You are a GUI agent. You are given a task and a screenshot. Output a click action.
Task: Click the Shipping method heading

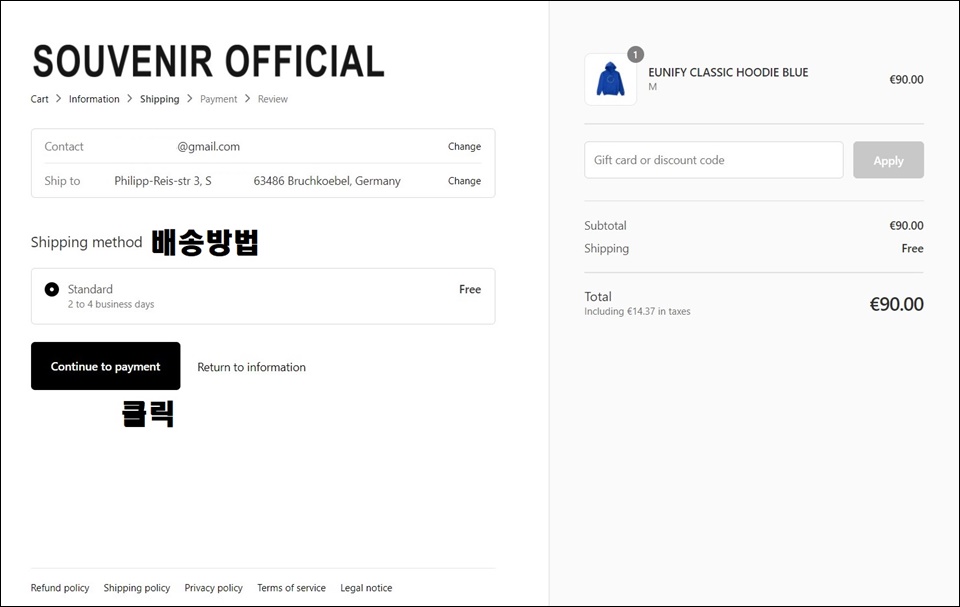[x=86, y=242]
